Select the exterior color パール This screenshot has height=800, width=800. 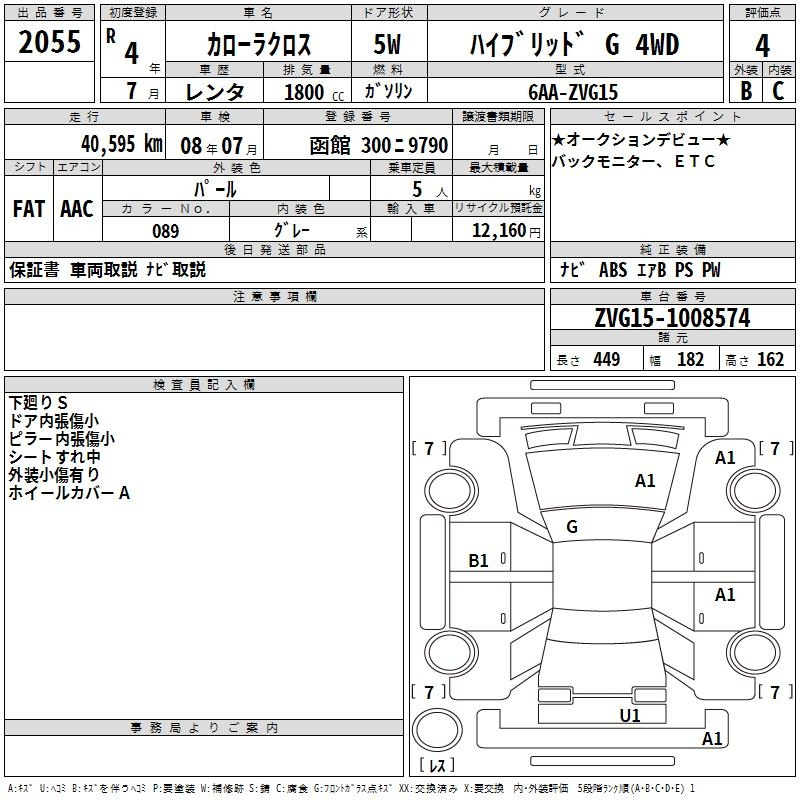(215, 189)
